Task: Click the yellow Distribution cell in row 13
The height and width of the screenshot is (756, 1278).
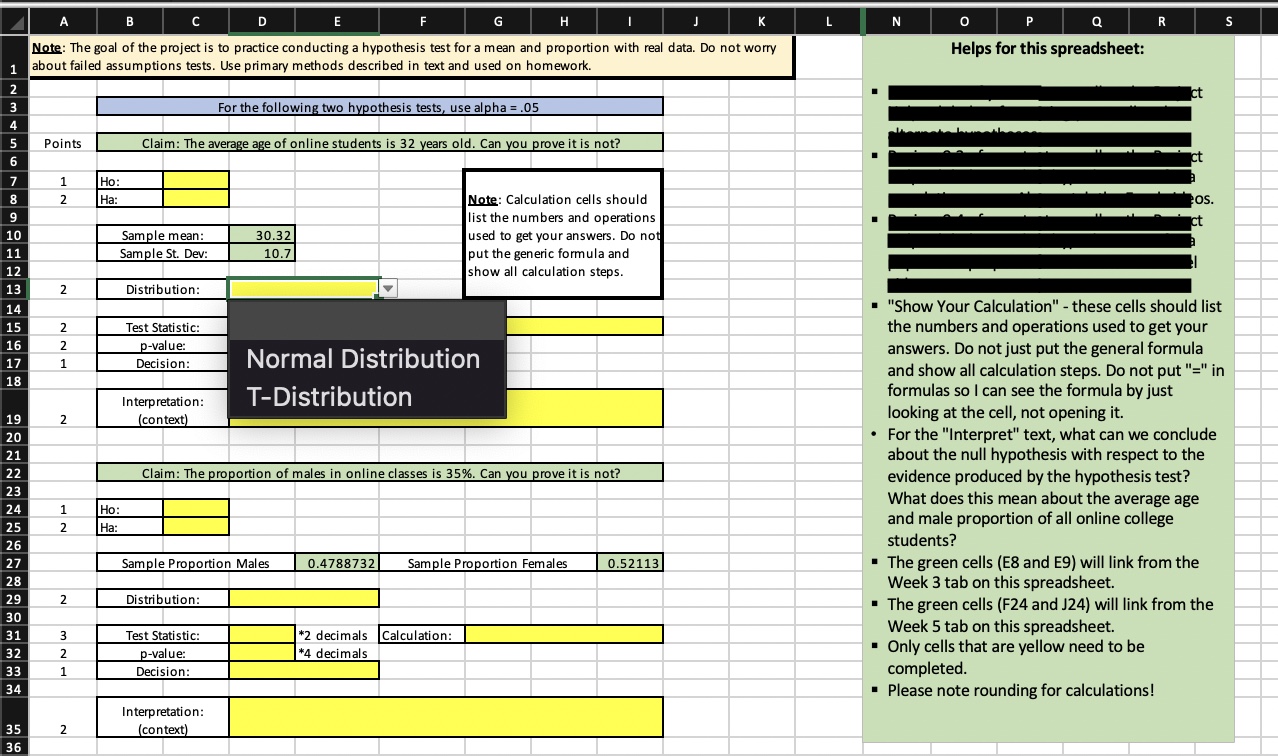Action: coord(304,289)
